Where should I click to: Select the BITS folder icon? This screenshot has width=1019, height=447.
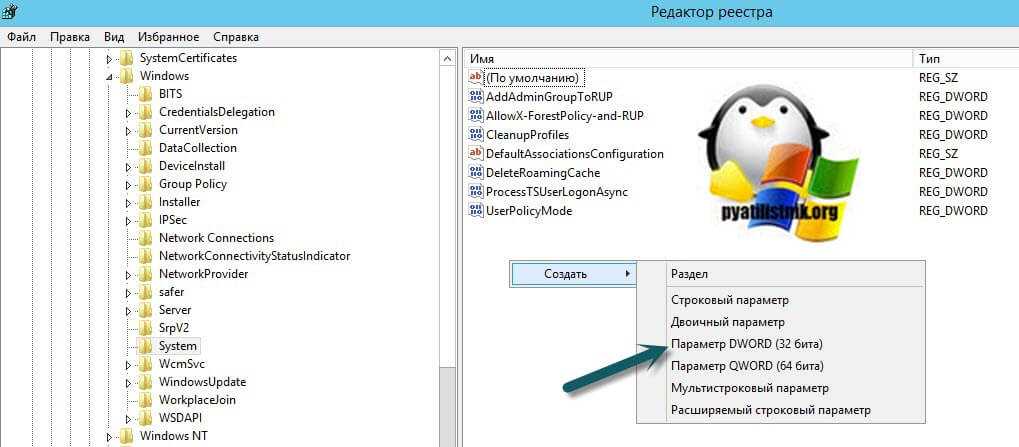coord(147,94)
